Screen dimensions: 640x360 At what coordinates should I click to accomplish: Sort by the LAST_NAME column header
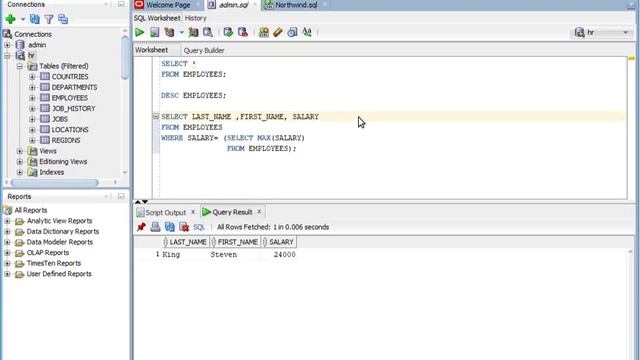click(x=185, y=242)
